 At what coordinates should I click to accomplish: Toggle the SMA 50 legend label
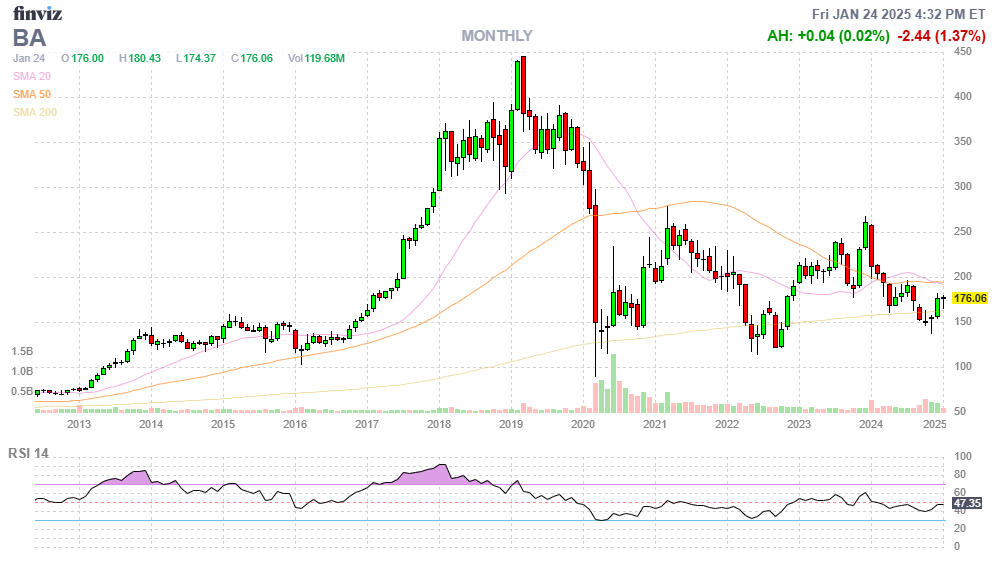31,94
